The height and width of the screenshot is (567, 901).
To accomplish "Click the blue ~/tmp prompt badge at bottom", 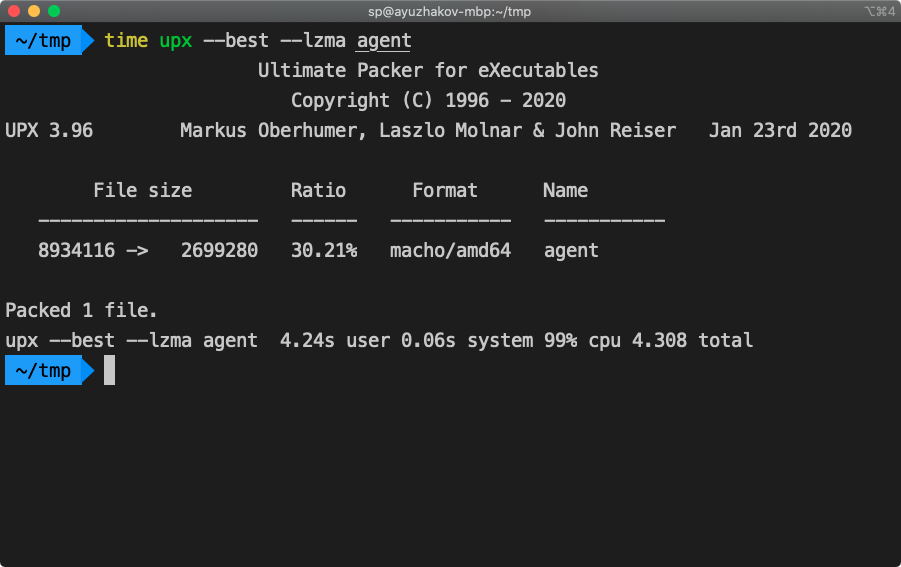I will point(49,370).
